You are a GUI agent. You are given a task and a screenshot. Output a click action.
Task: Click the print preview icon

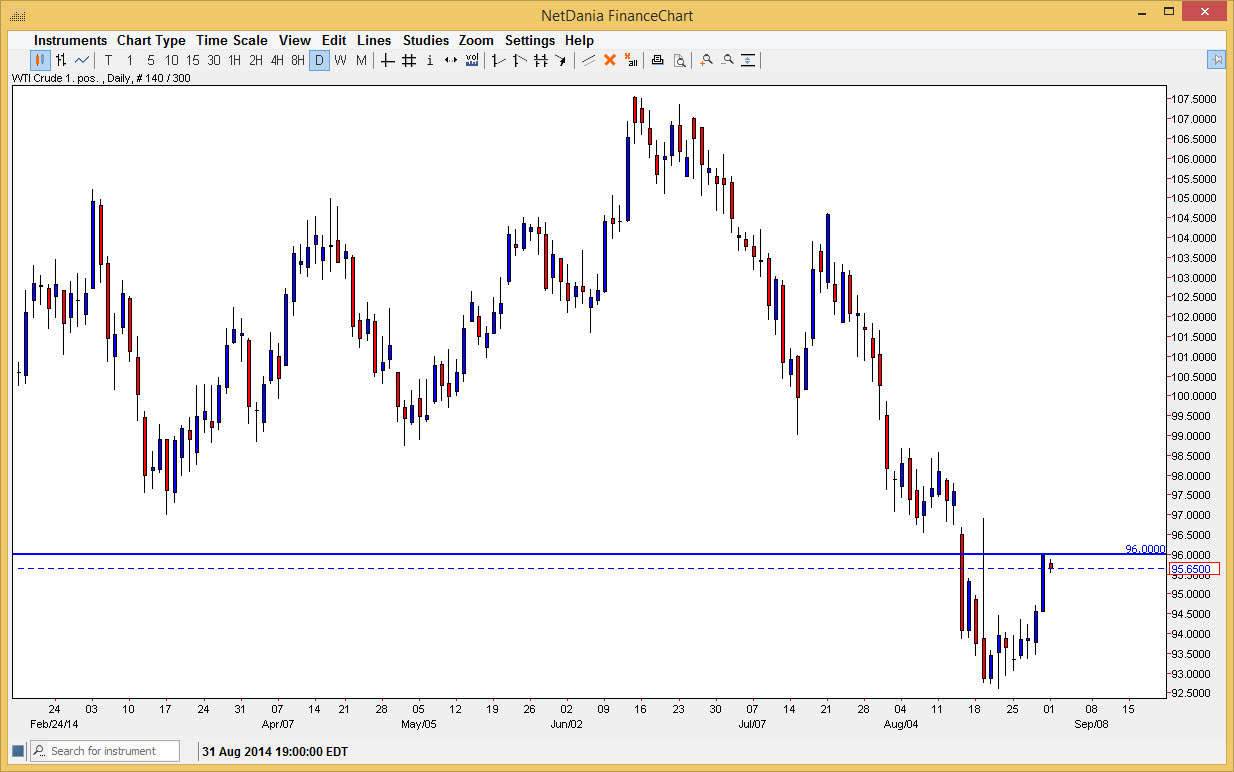pos(680,60)
